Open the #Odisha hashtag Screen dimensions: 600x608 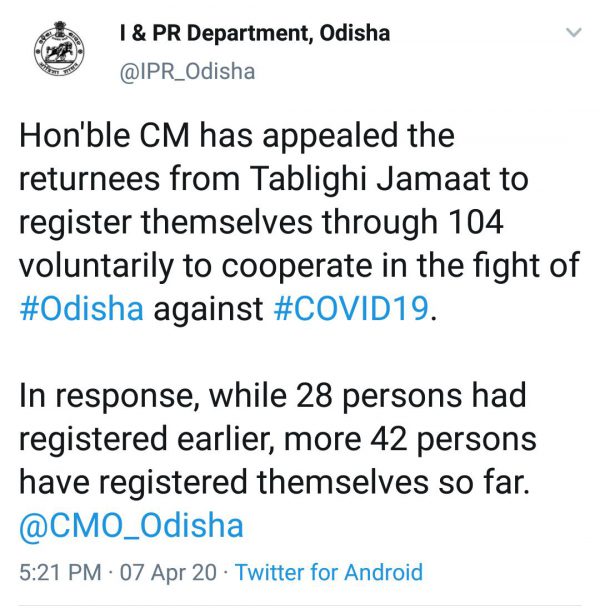click(x=82, y=308)
